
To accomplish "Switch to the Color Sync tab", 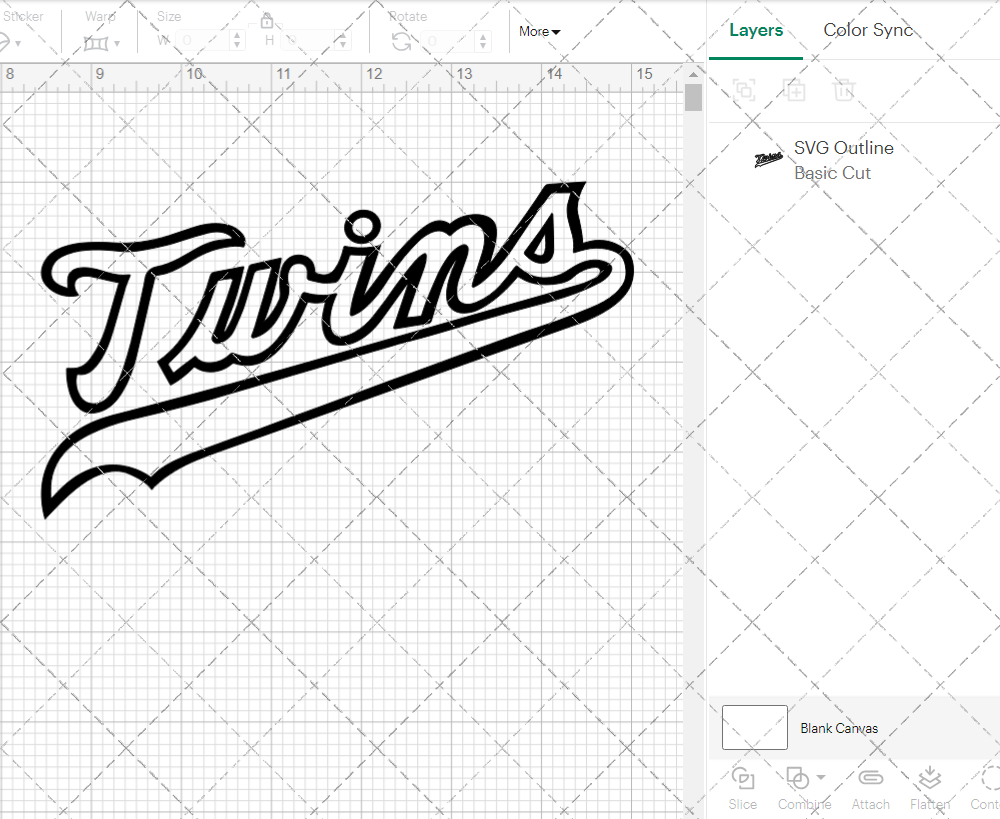I will click(867, 30).
